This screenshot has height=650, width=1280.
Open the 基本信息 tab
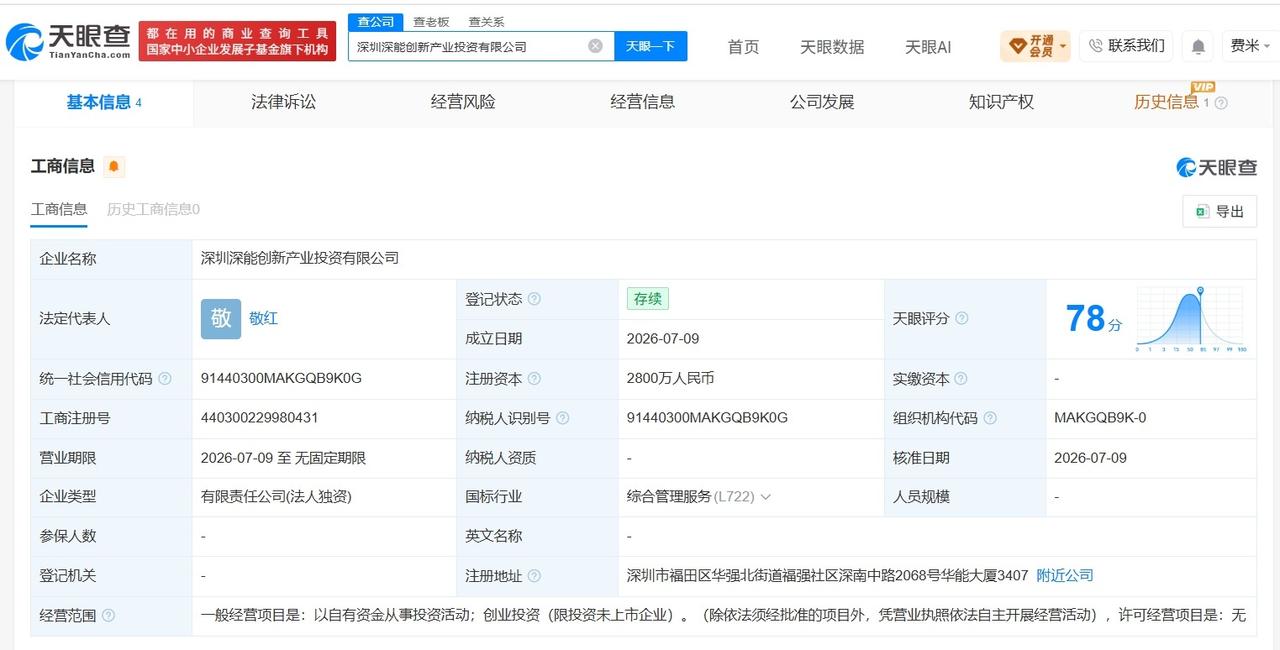(103, 102)
